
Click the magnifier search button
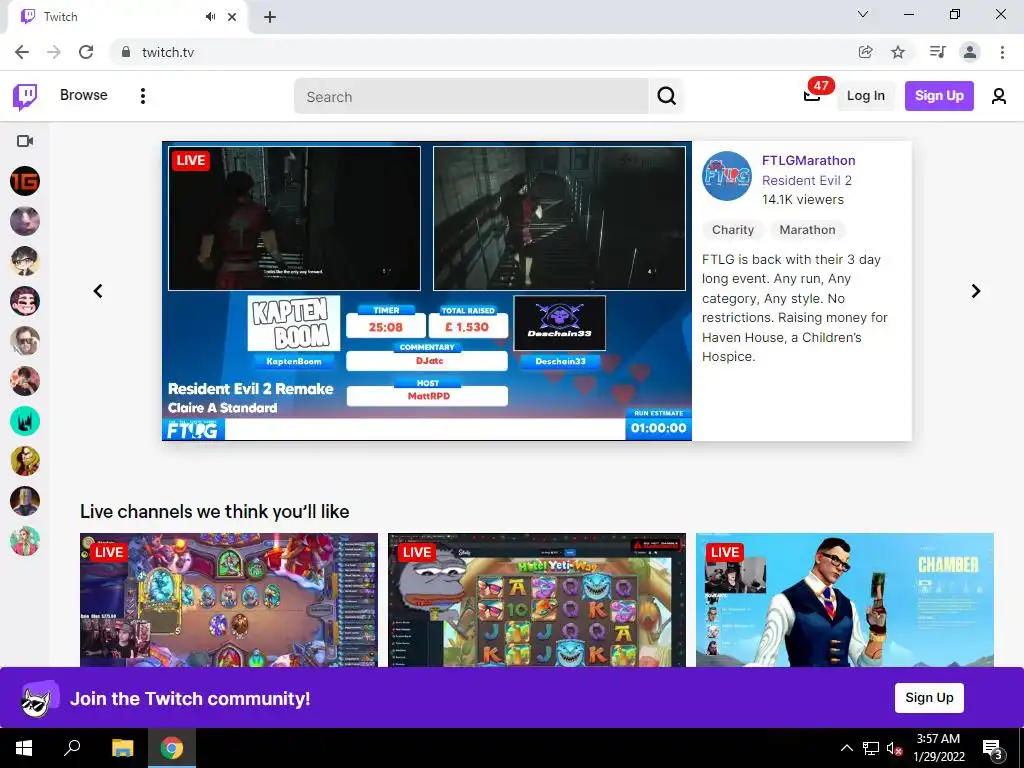click(666, 97)
